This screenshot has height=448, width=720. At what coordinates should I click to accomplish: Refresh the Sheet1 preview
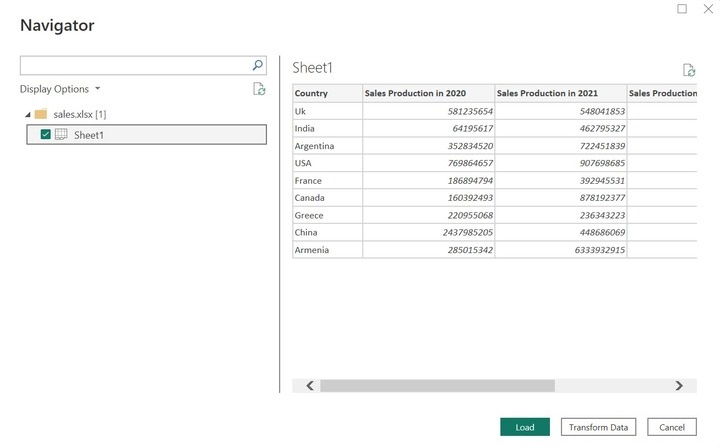[689, 70]
